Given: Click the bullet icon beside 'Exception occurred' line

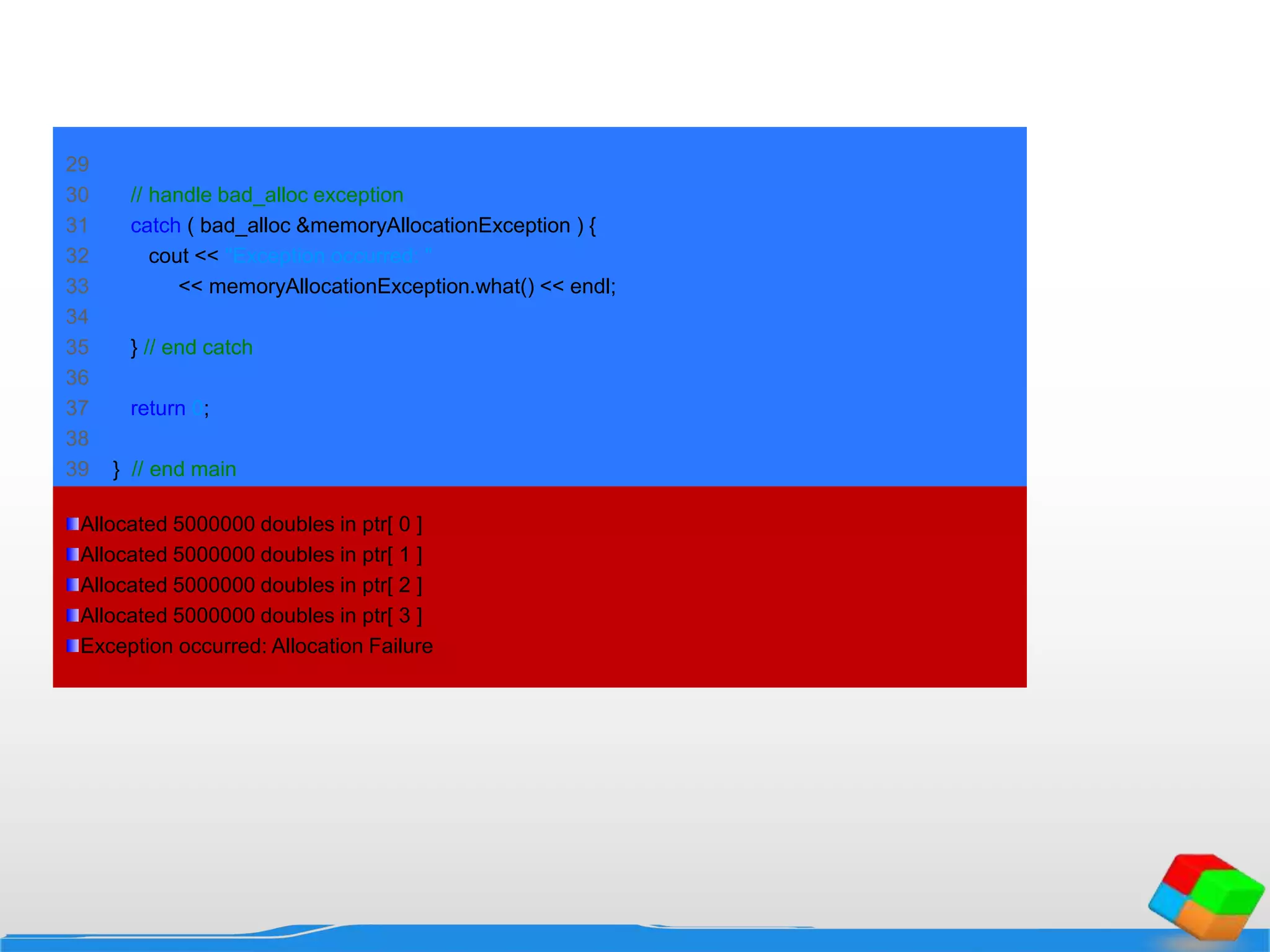Looking at the screenshot, I should click(x=73, y=645).
